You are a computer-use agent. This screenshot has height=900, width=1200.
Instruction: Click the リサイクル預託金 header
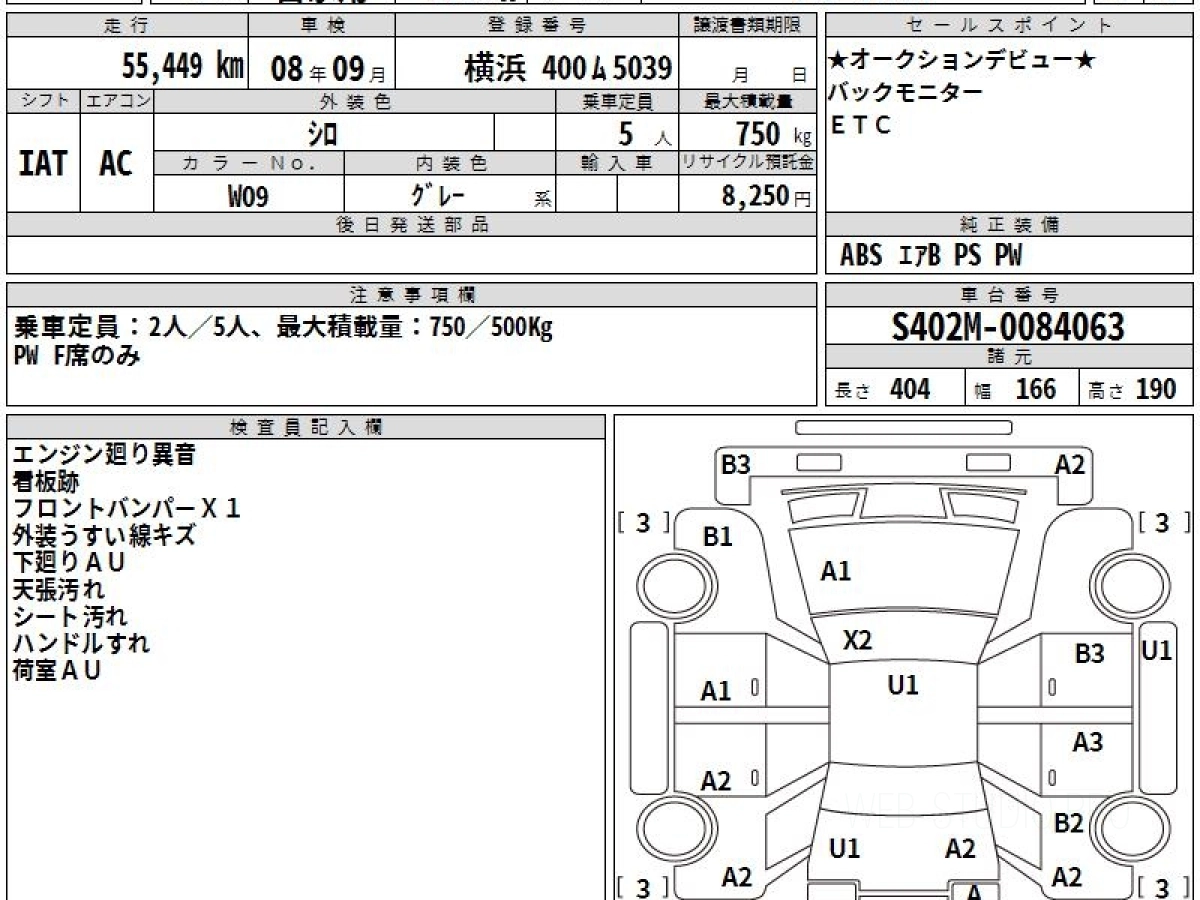click(x=748, y=163)
